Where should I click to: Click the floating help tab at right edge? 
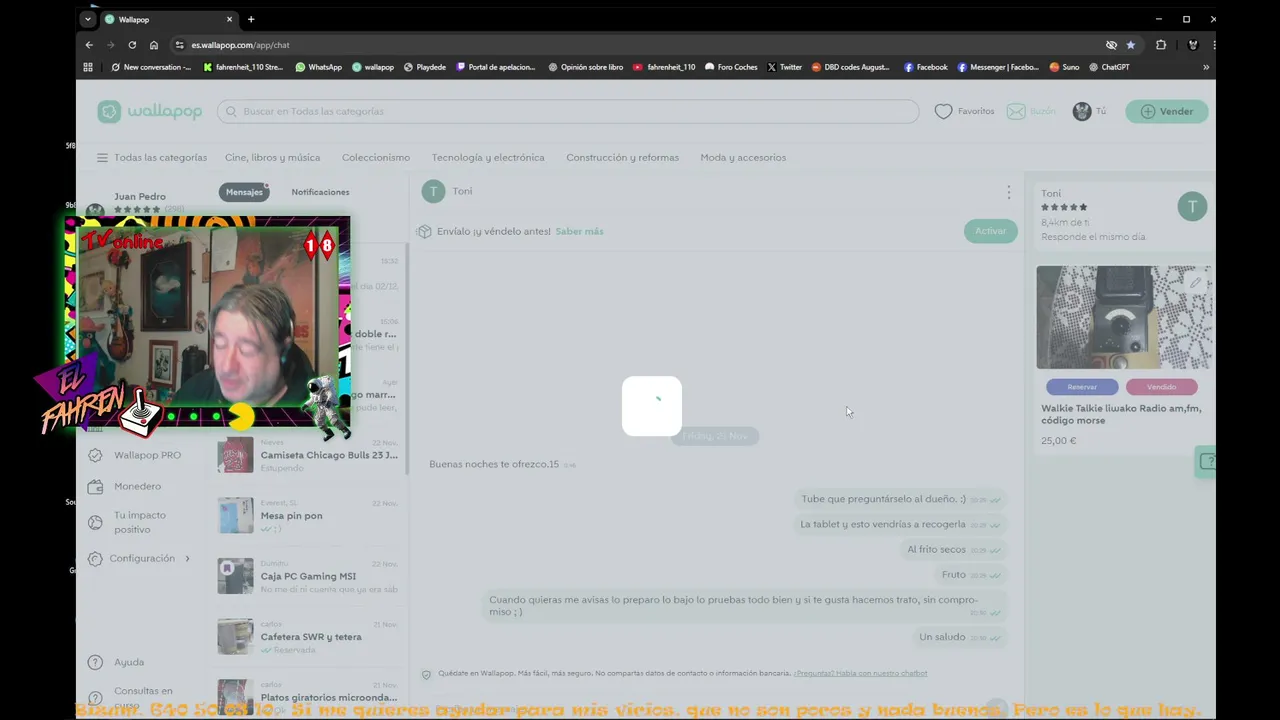[1206, 461]
